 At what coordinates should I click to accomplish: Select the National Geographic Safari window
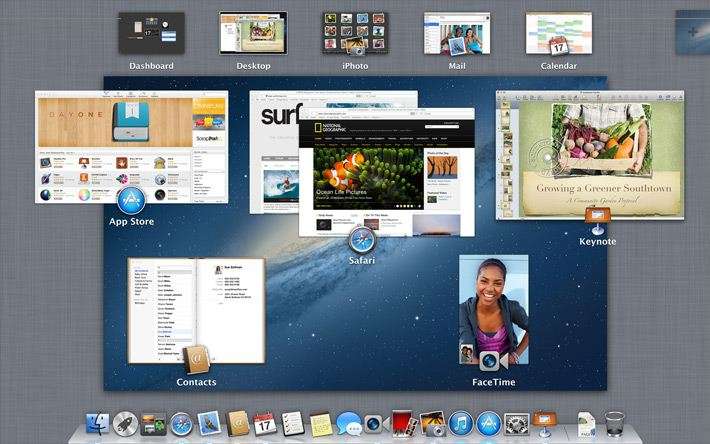[x=387, y=172]
